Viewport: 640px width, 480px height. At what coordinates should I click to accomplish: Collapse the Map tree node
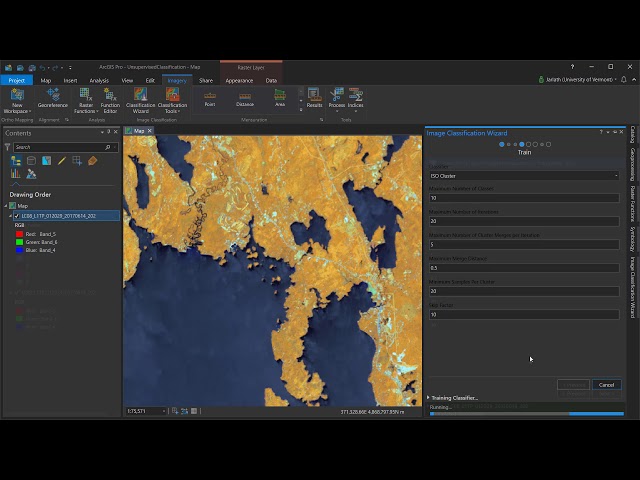[6, 206]
